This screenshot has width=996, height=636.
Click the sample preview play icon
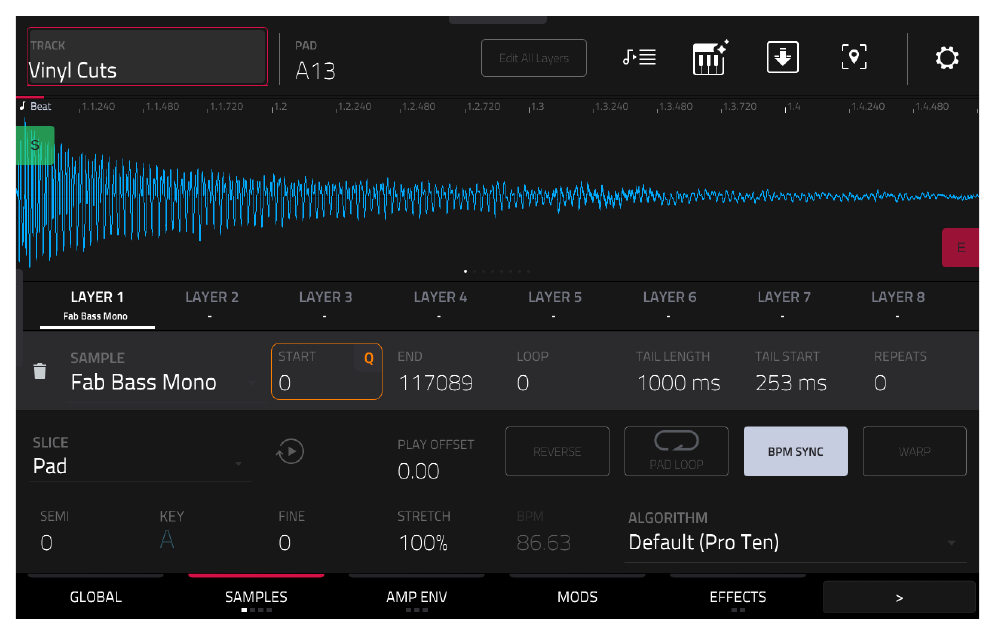click(290, 452)
